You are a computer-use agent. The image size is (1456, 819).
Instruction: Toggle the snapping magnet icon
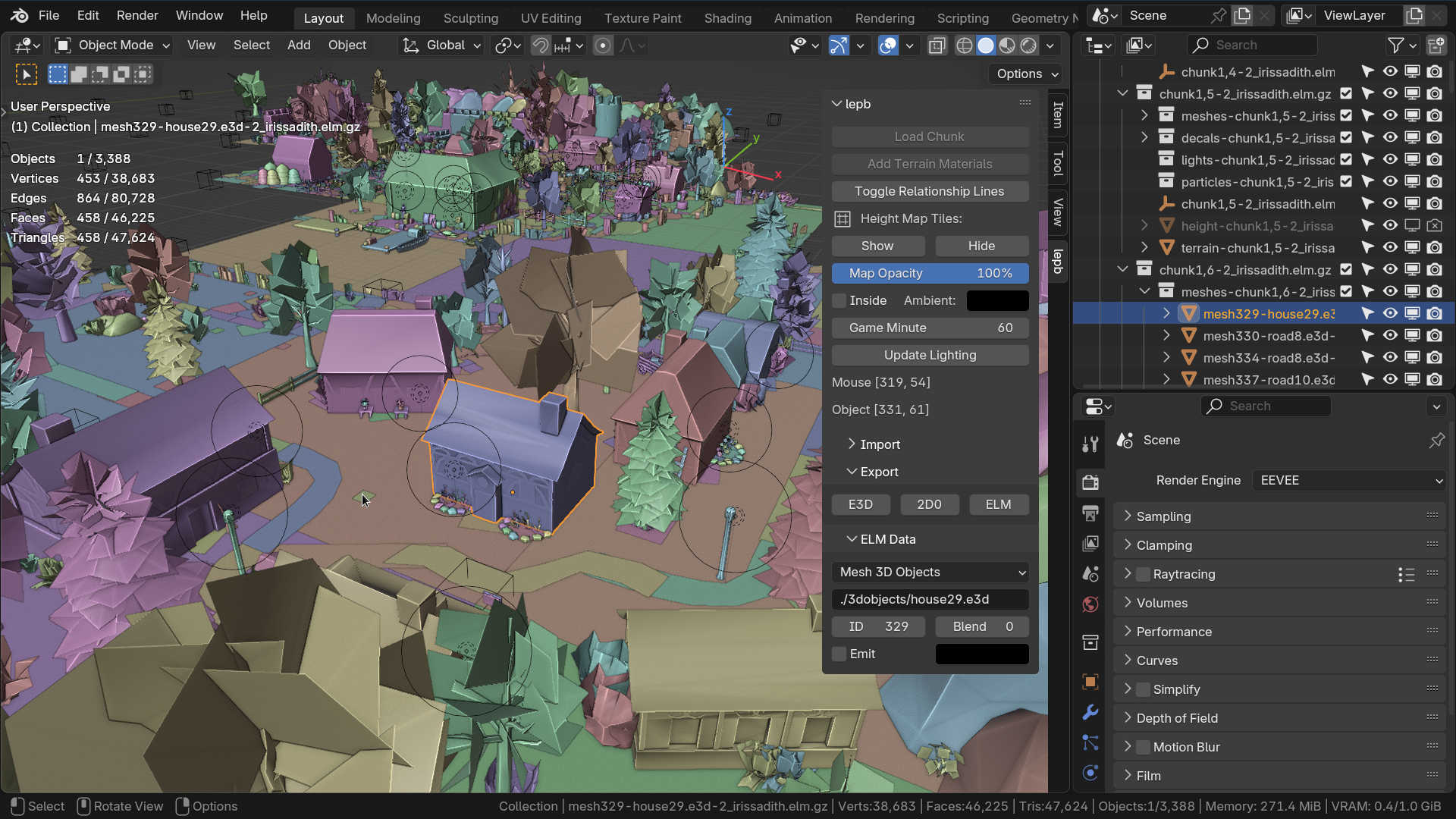[x=540, y=45]
